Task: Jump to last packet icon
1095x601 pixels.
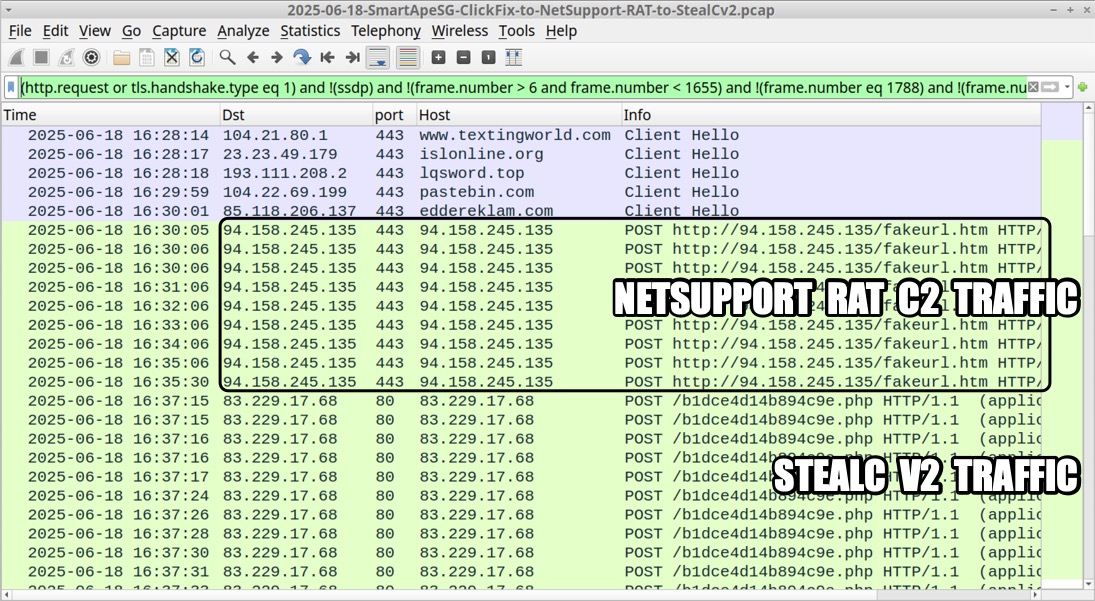Action: click(x=352, y=58)
